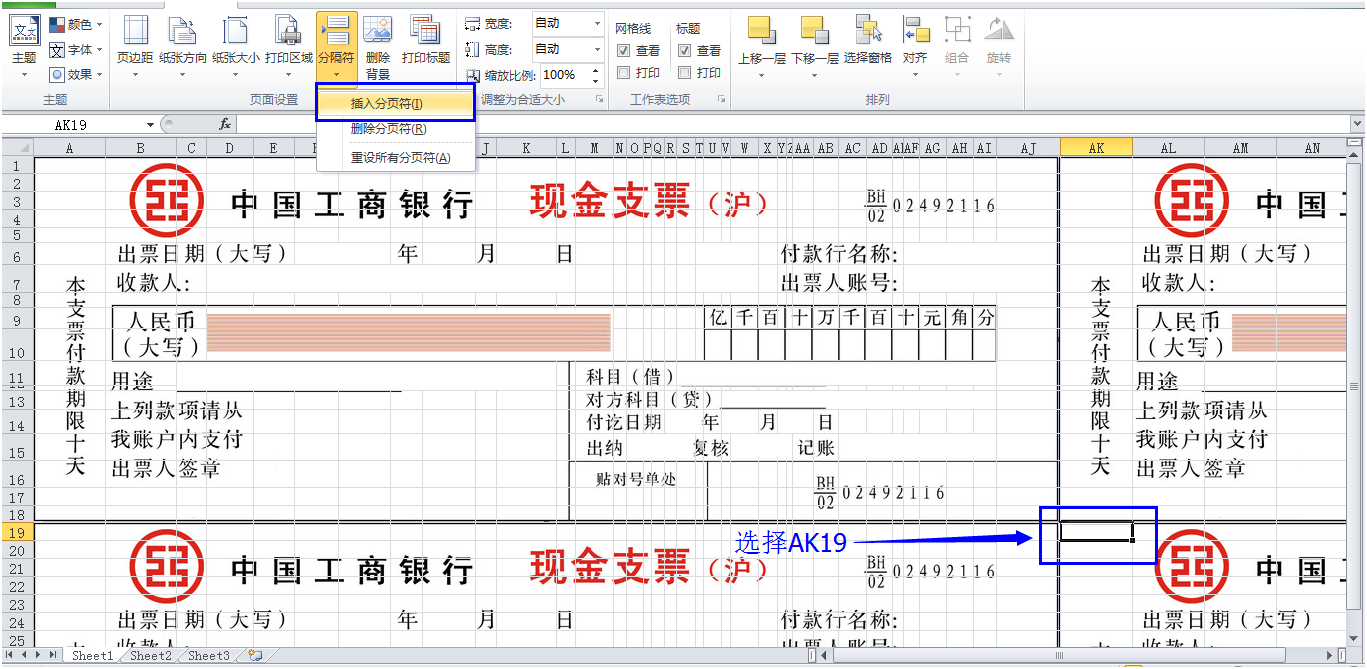Expand the formula bar with the chevron
Screen dimensions: 1367x669
click(x=1357, y=125)
